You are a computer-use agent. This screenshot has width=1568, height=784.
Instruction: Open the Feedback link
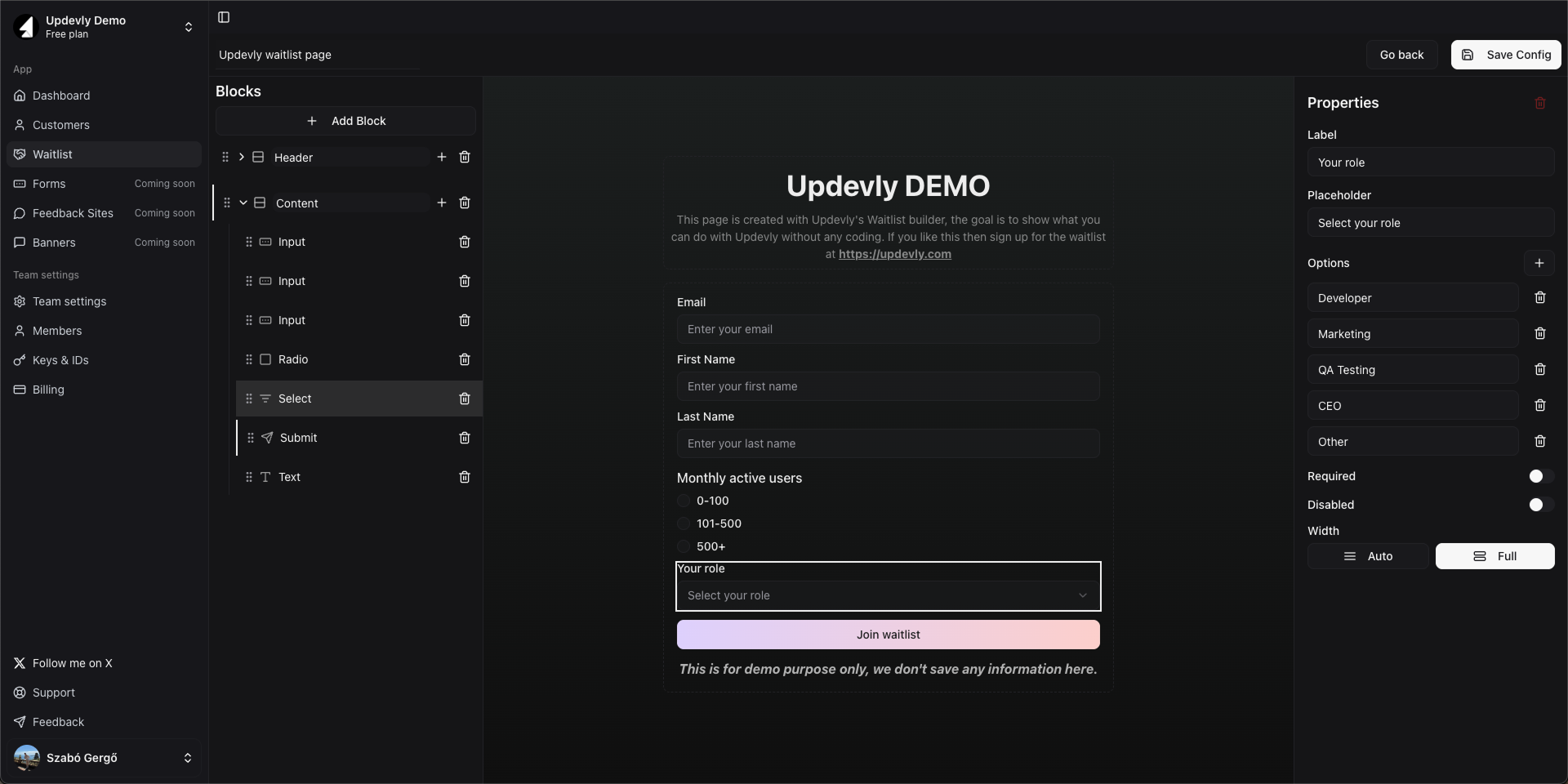tap(104, 722)
